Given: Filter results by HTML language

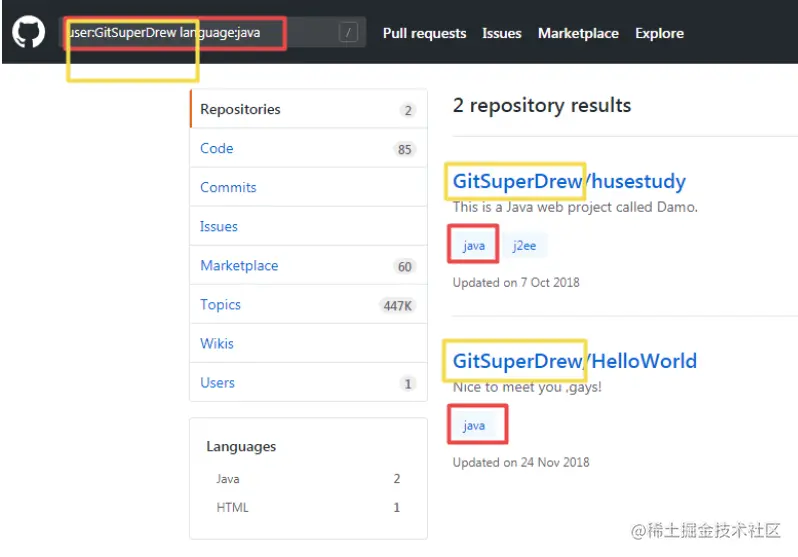Looking at the screenshot, I should (x=308, y=507).
